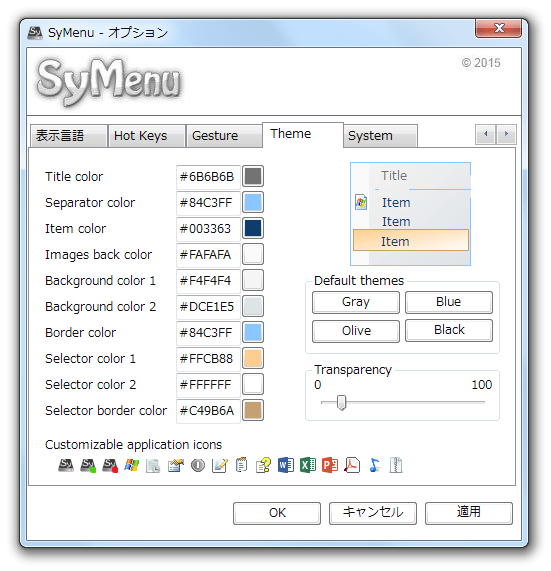Apply the Olive default theme

point(356,331)
